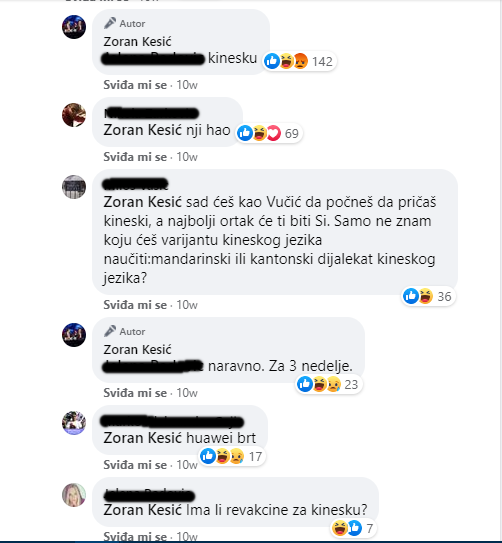Like the 'nji hao' comment
Screen dimensions: 502x543
tap(135, 157)
